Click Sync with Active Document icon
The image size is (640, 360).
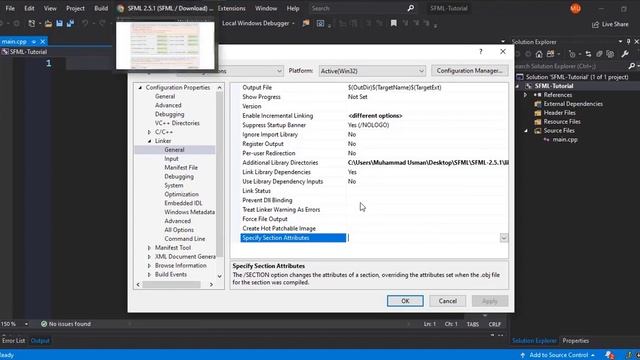click(x=588, y=54)
